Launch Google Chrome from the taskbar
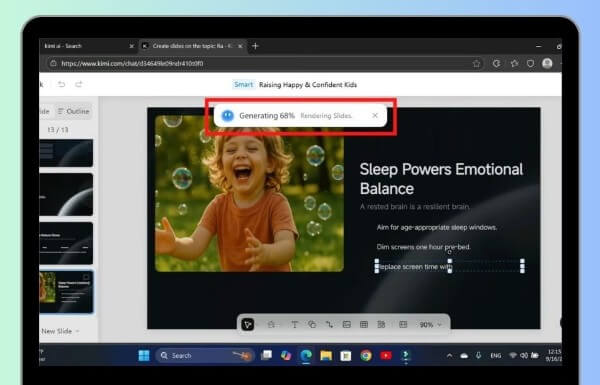600x385 pixels. [366, 356]
